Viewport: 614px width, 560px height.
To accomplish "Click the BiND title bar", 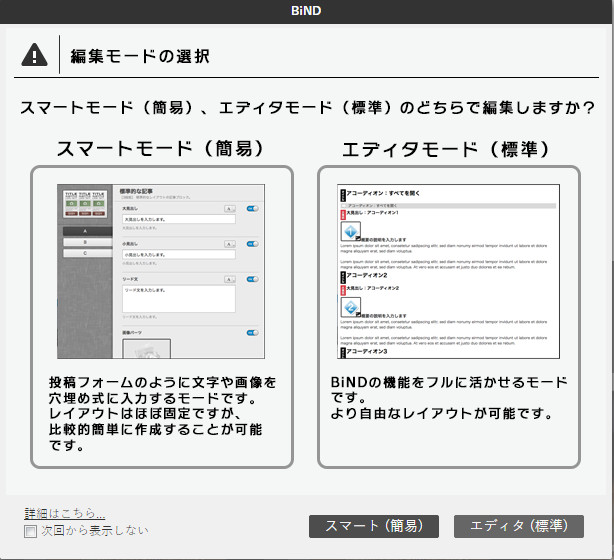I will click(x=307, y=11).
